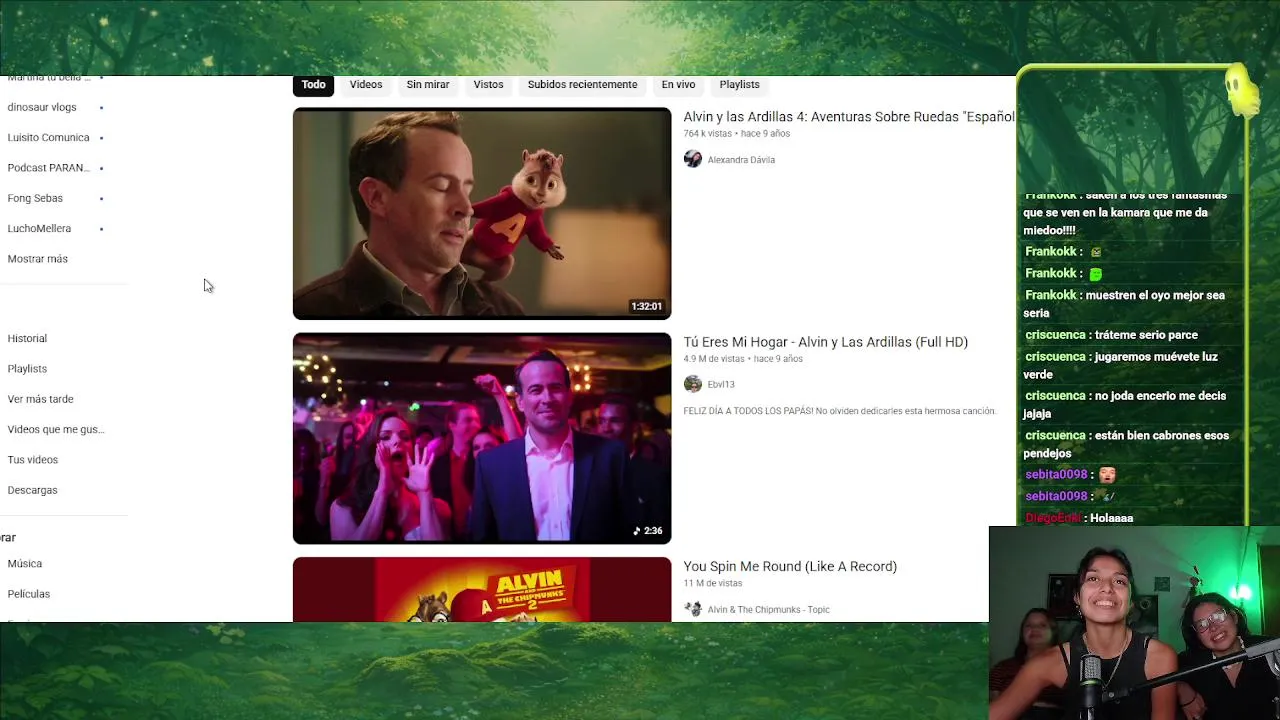This screenshot has width=1280, height=720.
Task: Open Alvin & The Chipmunks Topic avatar
Action: pos(693,609)
